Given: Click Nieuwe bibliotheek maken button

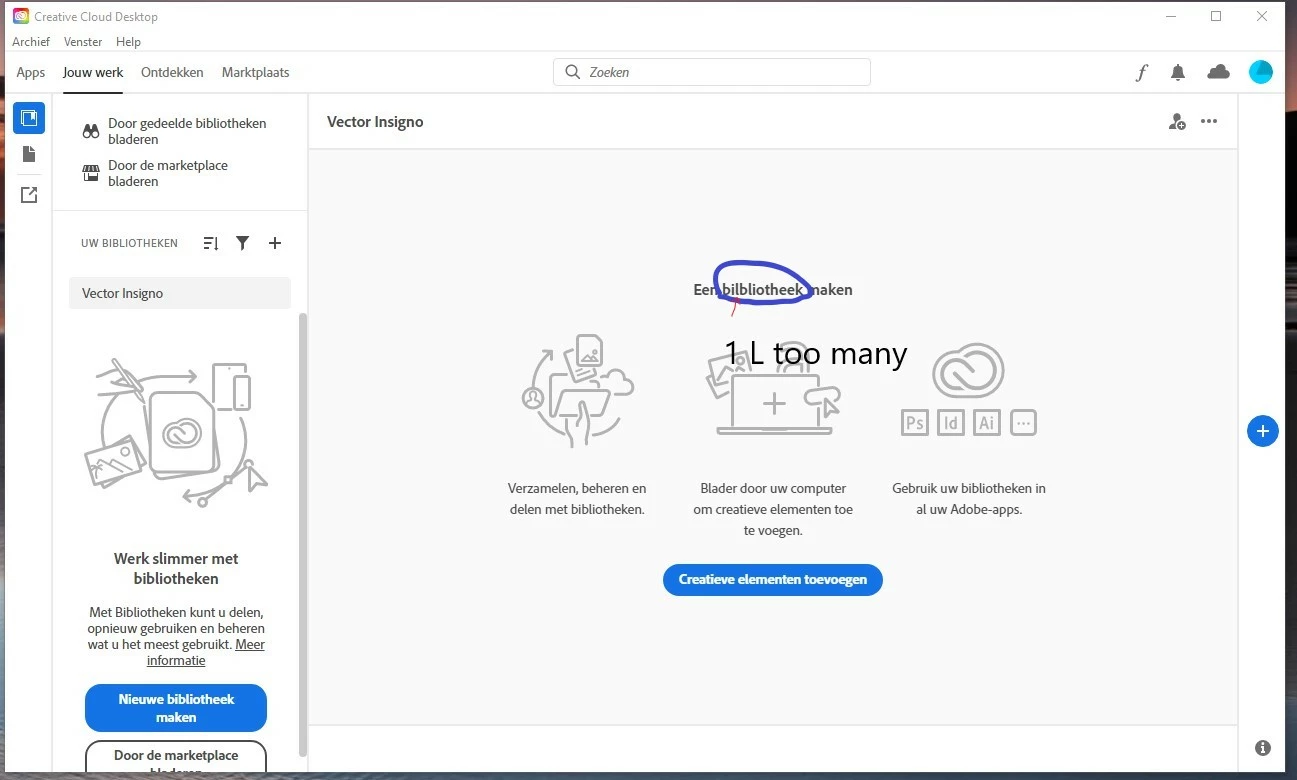Looking at the screenshot, I should tap(176, 708).
